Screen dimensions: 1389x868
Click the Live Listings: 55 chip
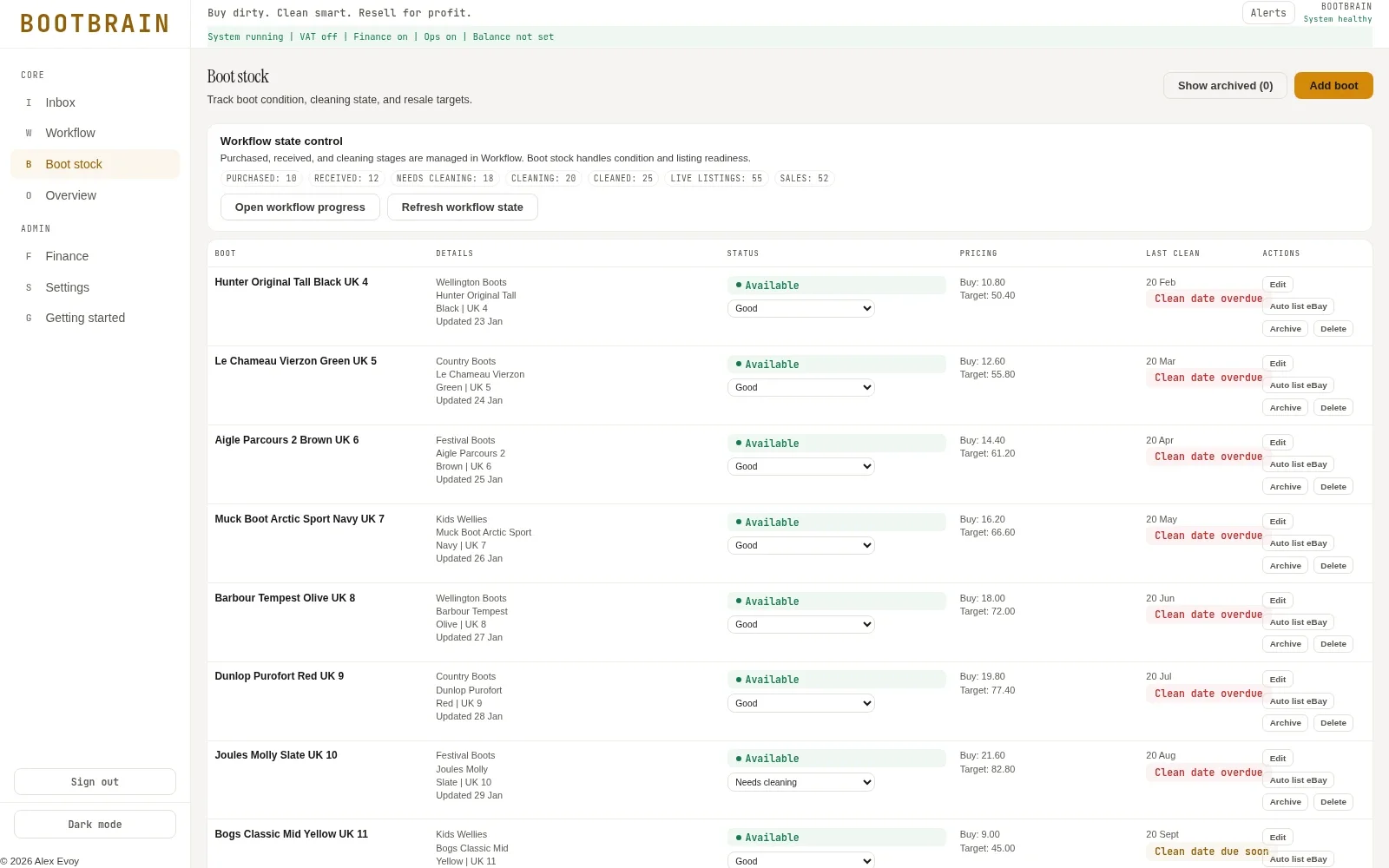pyautogui.click(x=716, y=179)
